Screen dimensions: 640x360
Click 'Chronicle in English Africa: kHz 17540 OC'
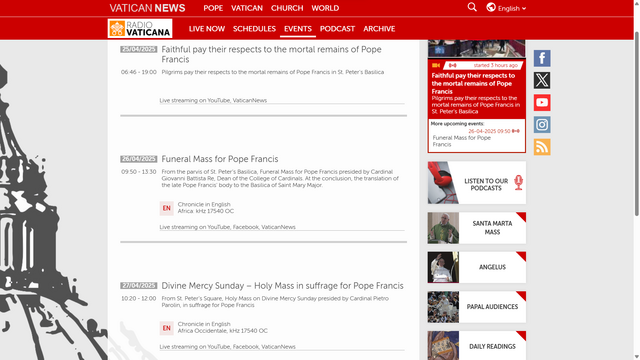tap(206, 208)
